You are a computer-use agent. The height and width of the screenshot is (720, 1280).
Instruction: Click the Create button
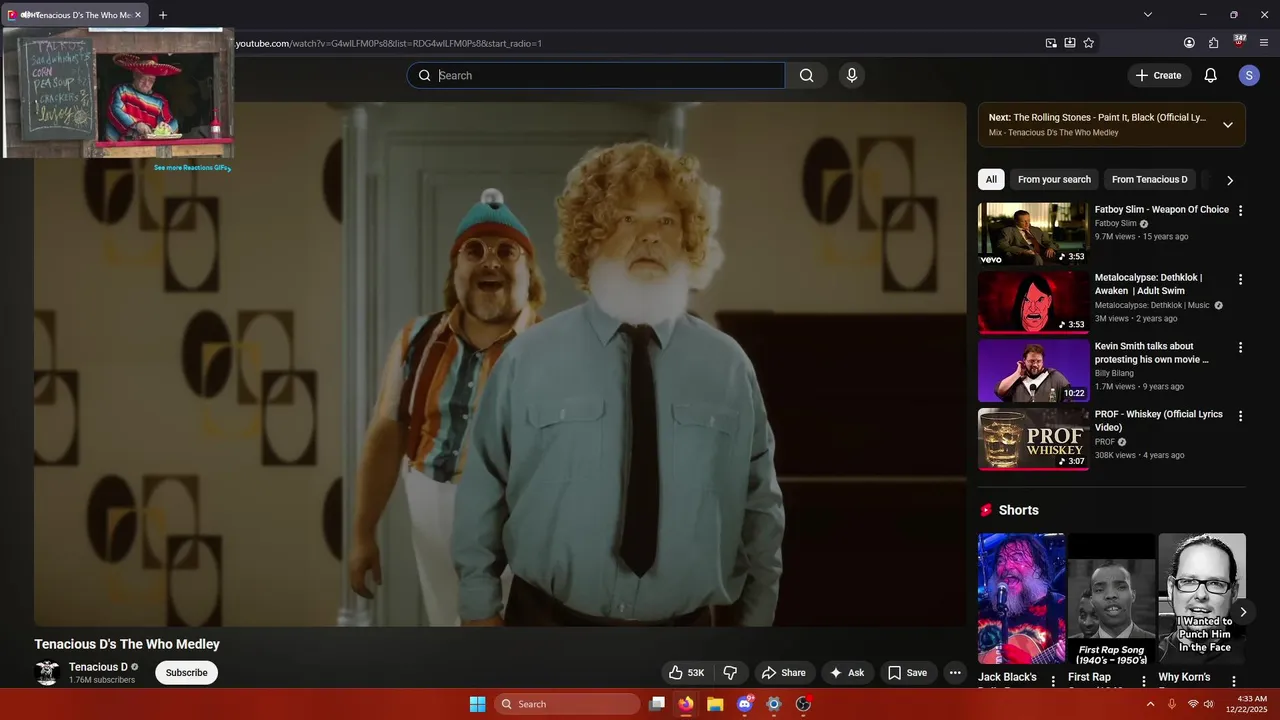pyautogui.click(x=1158, y=75)
